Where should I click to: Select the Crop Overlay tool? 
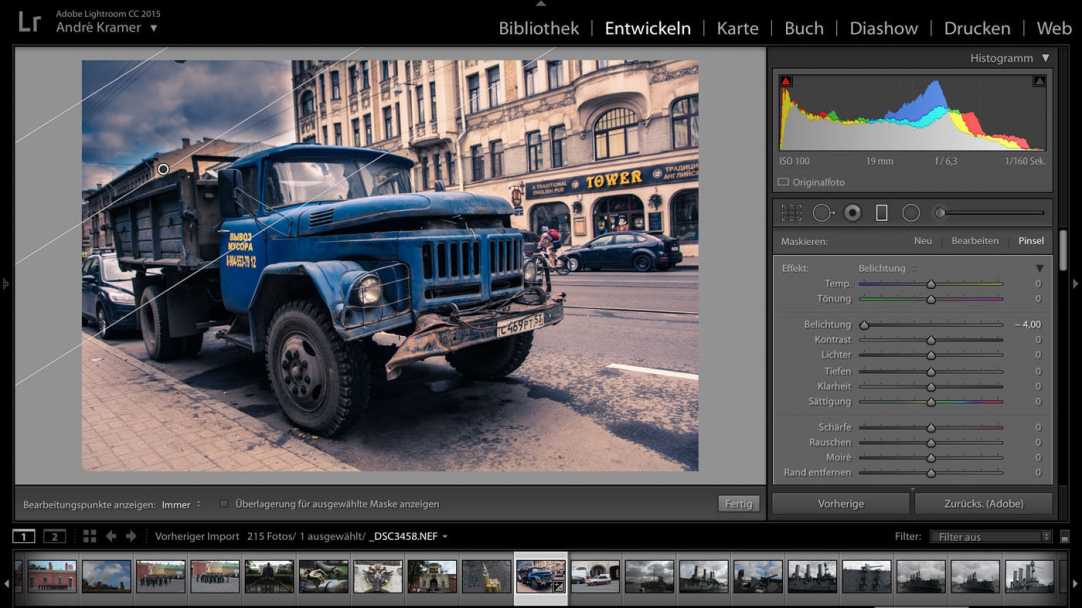(791, 213)
